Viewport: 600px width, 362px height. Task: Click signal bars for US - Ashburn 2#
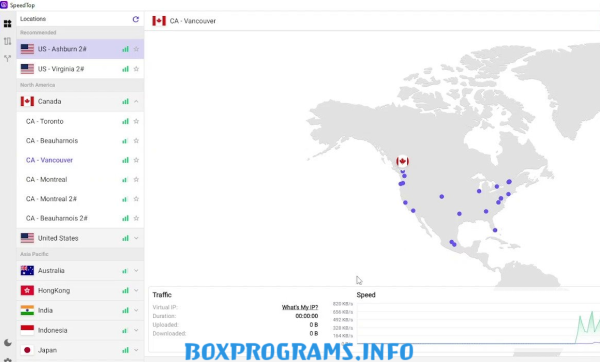[125, 49]
